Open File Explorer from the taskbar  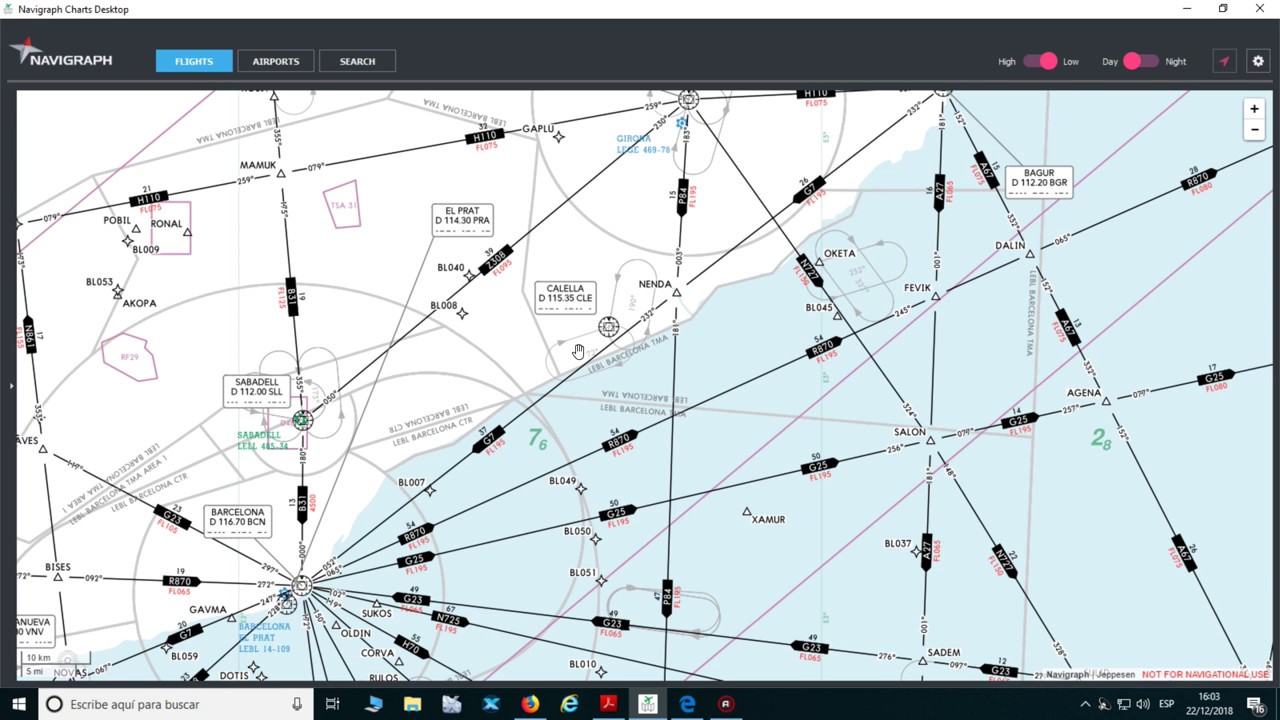[x=412, y=704]
